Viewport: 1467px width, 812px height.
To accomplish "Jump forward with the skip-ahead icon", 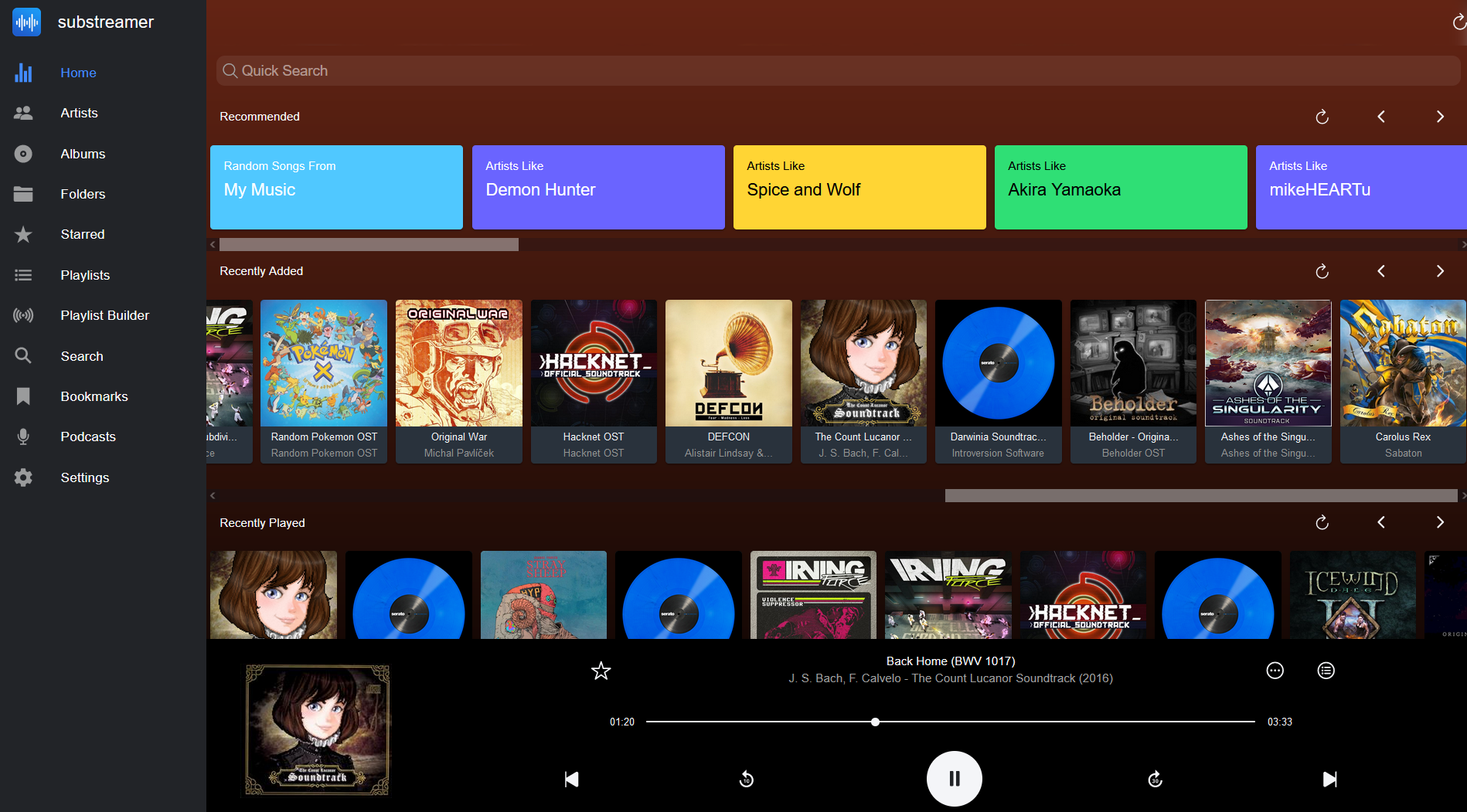I will point(1155,779).
